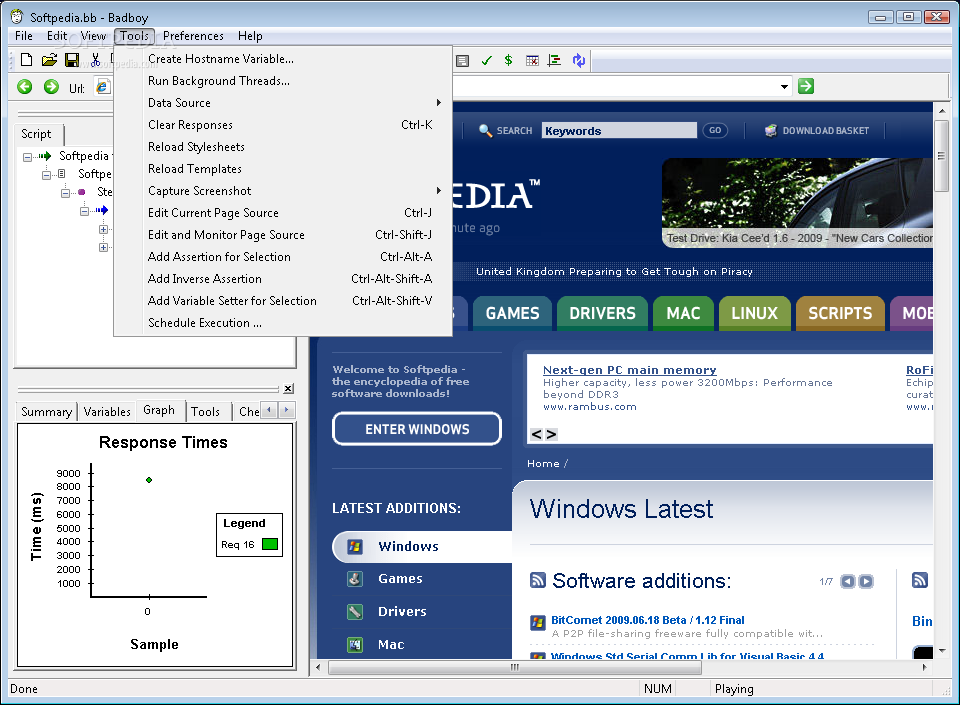Switch to the Variables tab

107,412
